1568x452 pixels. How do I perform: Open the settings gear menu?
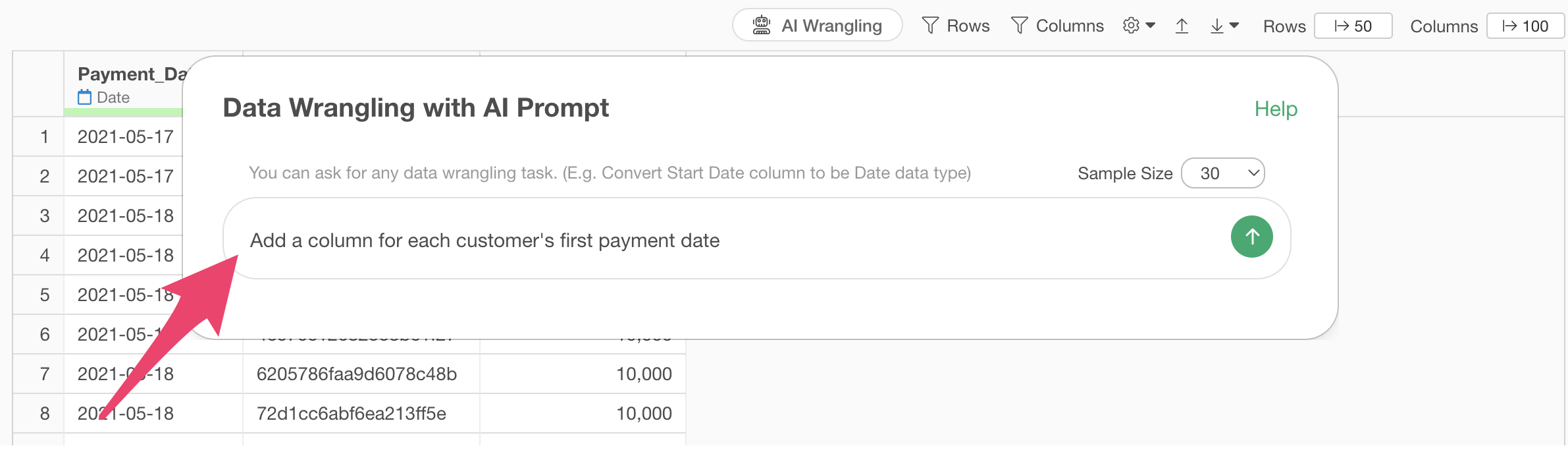[x=1132, y=26]
